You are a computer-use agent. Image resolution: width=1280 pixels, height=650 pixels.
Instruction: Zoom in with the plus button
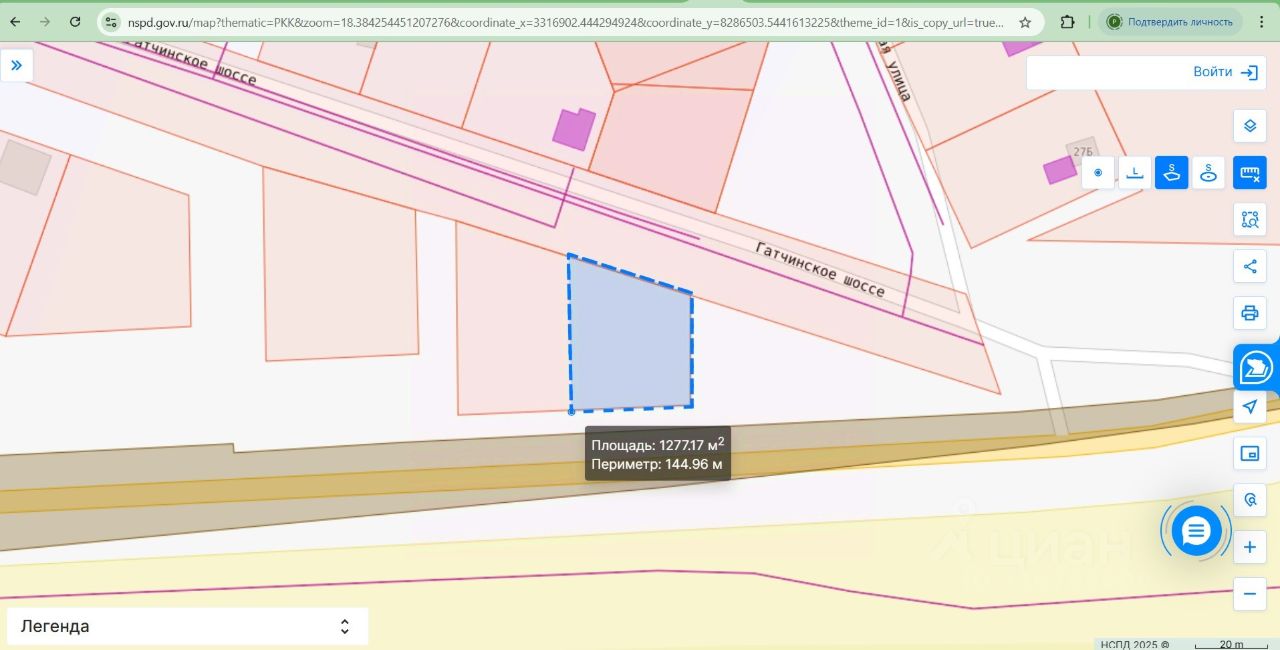pos(1249,547)
